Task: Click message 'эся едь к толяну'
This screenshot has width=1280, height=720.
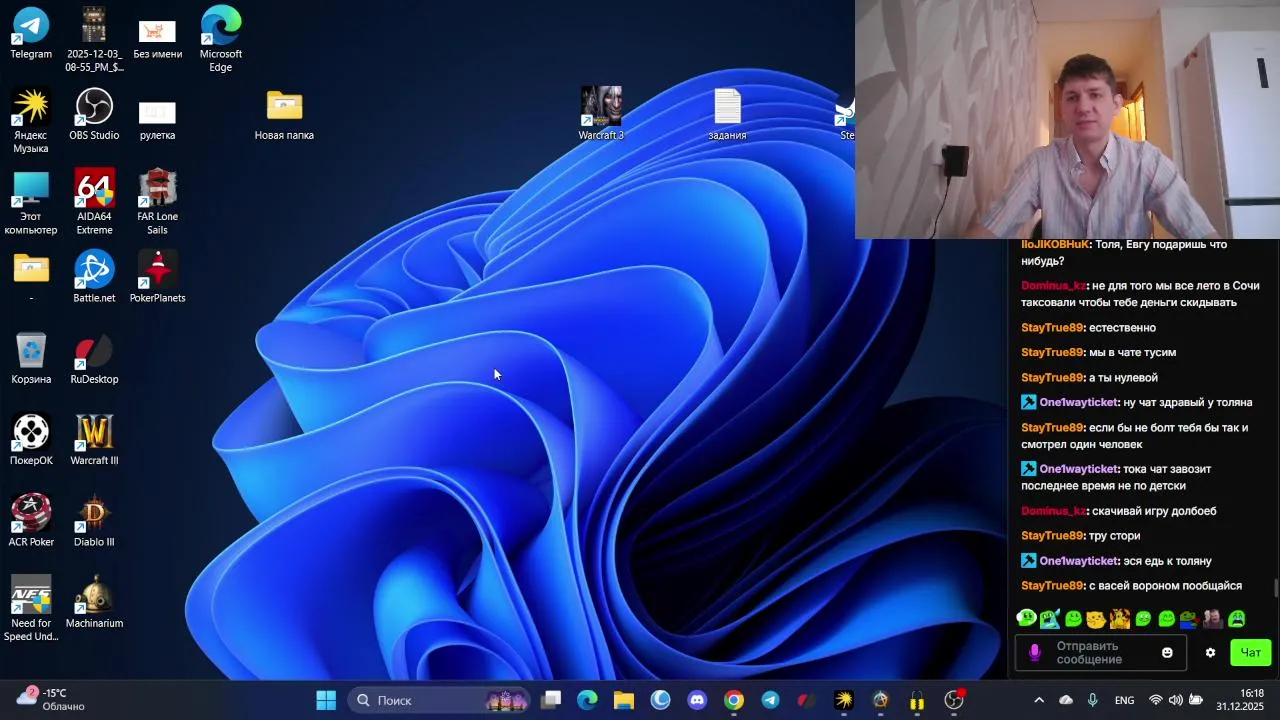Action: point(1167,561)
